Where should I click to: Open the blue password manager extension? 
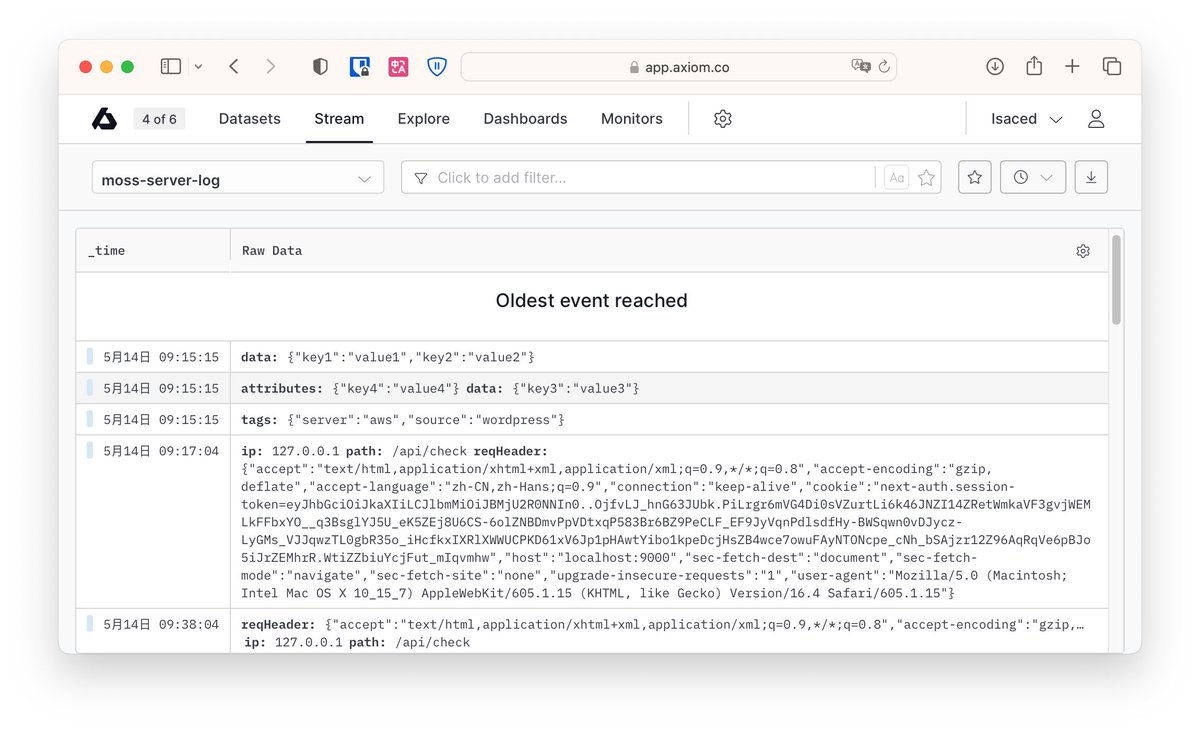coord(360,66)
